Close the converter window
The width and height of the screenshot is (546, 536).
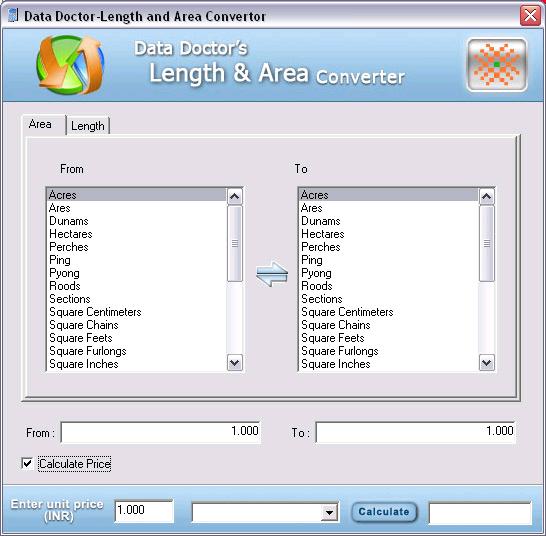pos(530,16)
